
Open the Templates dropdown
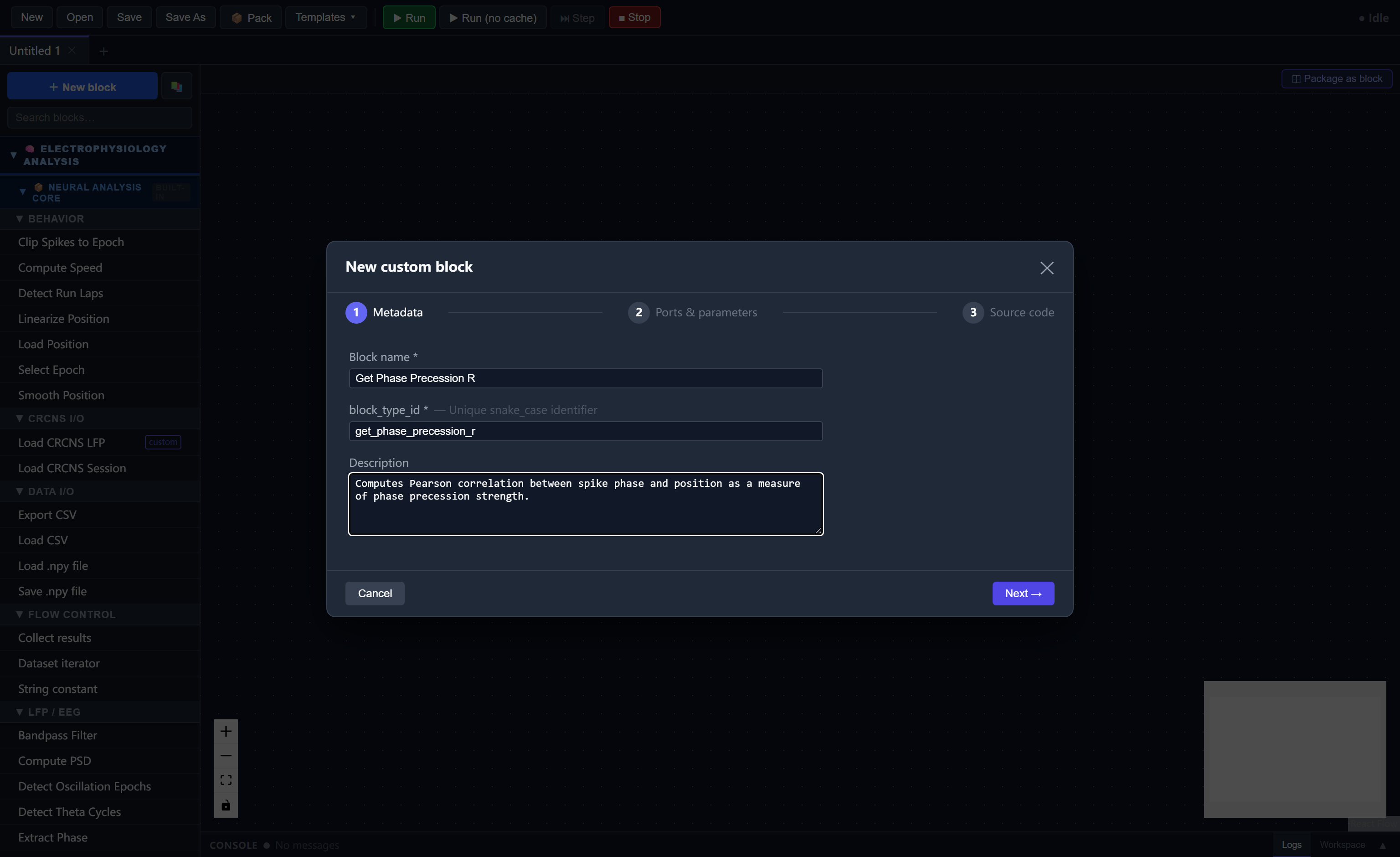[x=325, y=17]
